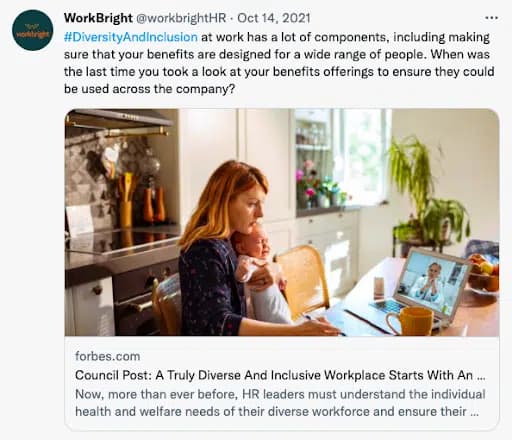Open the Council Post article headline

pyautogui.click(x=280, y=375)
